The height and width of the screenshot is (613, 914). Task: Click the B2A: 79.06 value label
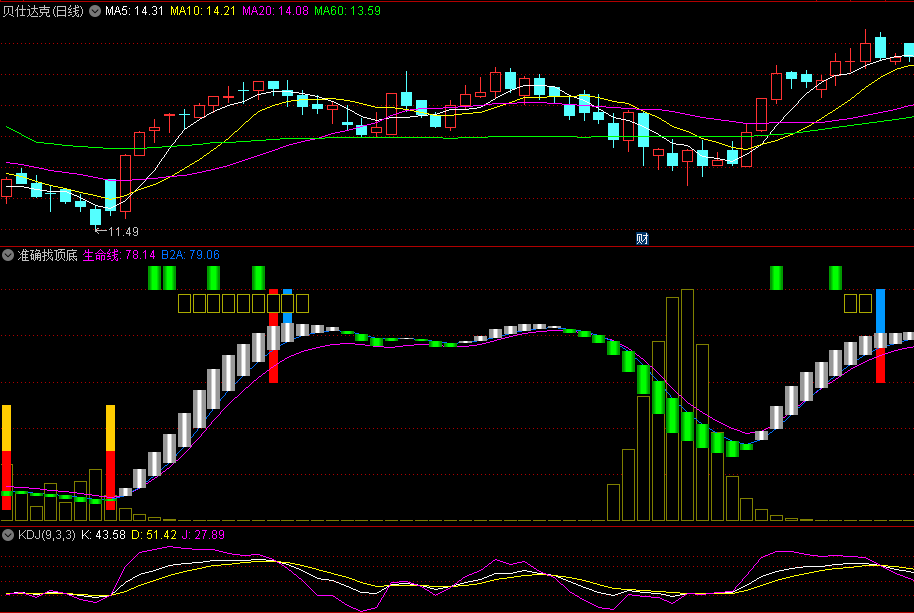click(x=190, y=255)
